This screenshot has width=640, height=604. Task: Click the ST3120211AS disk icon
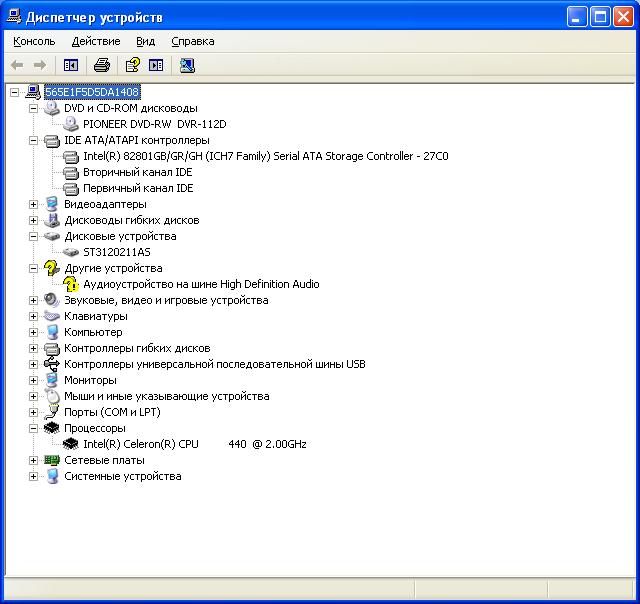(x=71, y=252)
